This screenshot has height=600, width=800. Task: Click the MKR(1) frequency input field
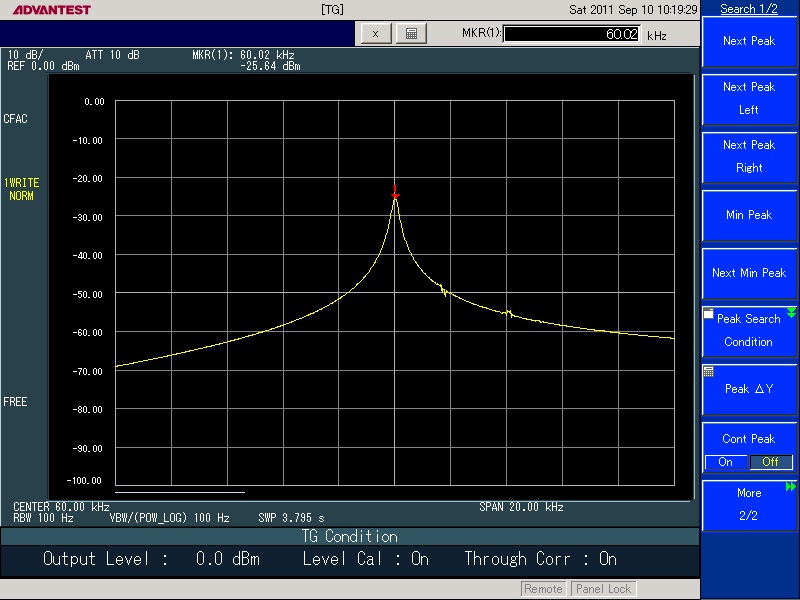pyautogui.click(x=572, y=34)
